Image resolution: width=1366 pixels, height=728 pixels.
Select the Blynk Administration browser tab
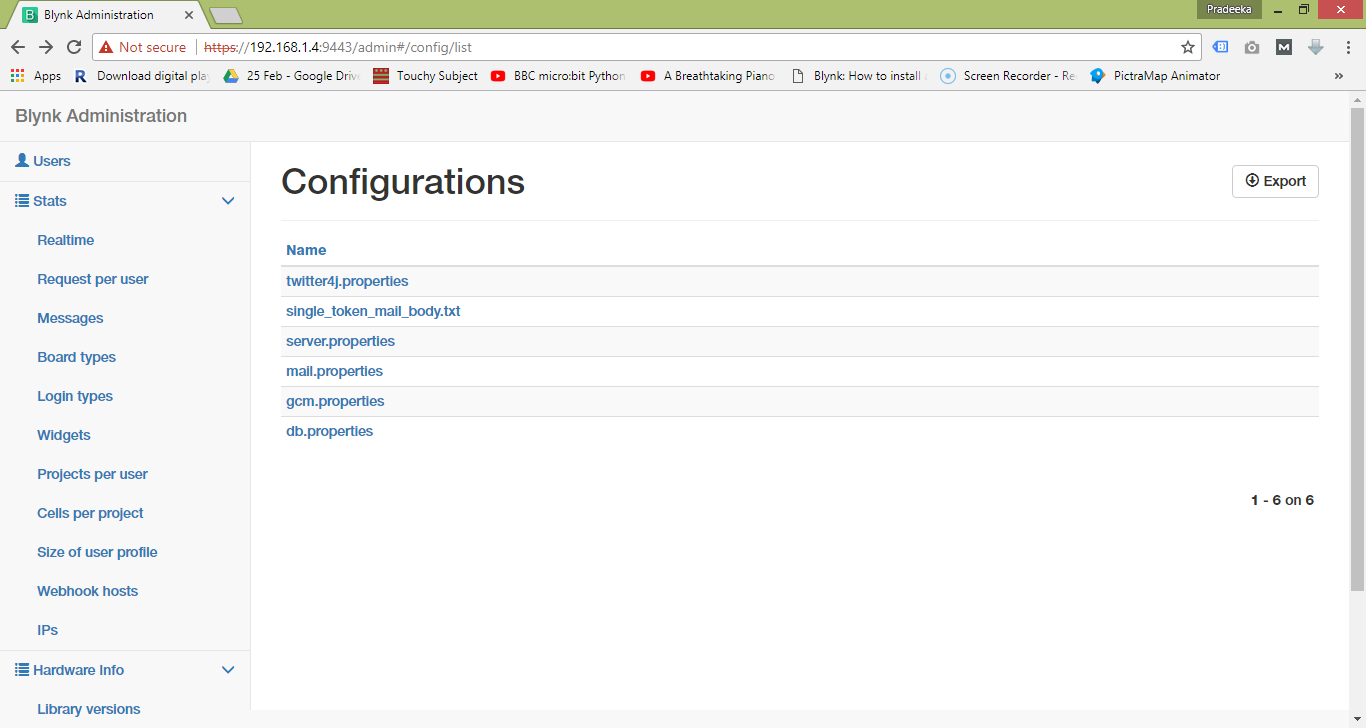point(108,15)
